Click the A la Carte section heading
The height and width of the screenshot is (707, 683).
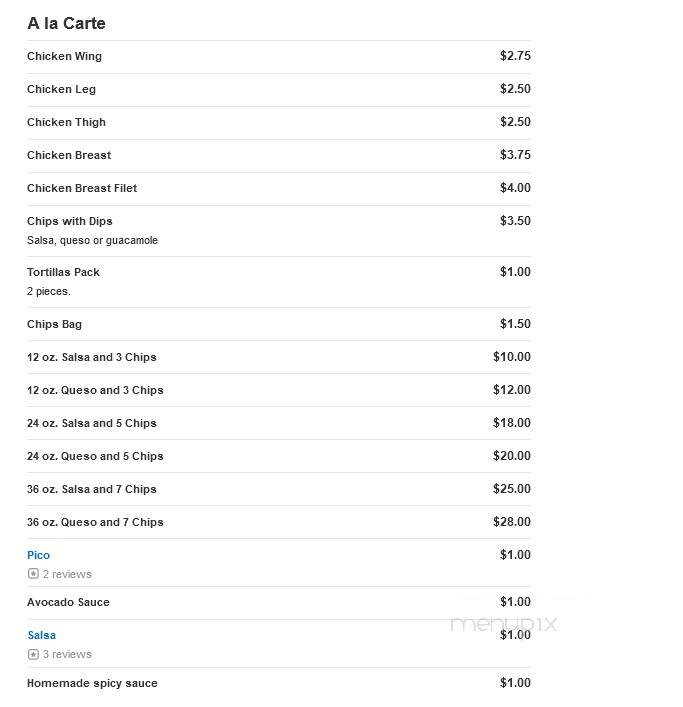pyautogui.click(x=66, y=23)
